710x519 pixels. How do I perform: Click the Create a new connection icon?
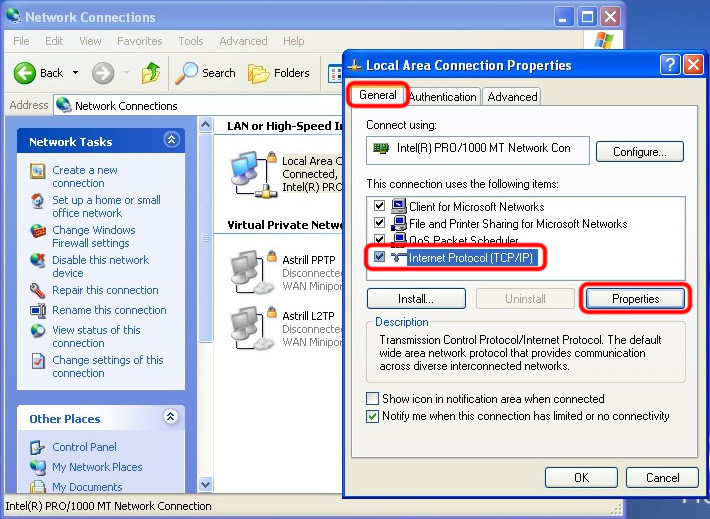tap(38, 171)
